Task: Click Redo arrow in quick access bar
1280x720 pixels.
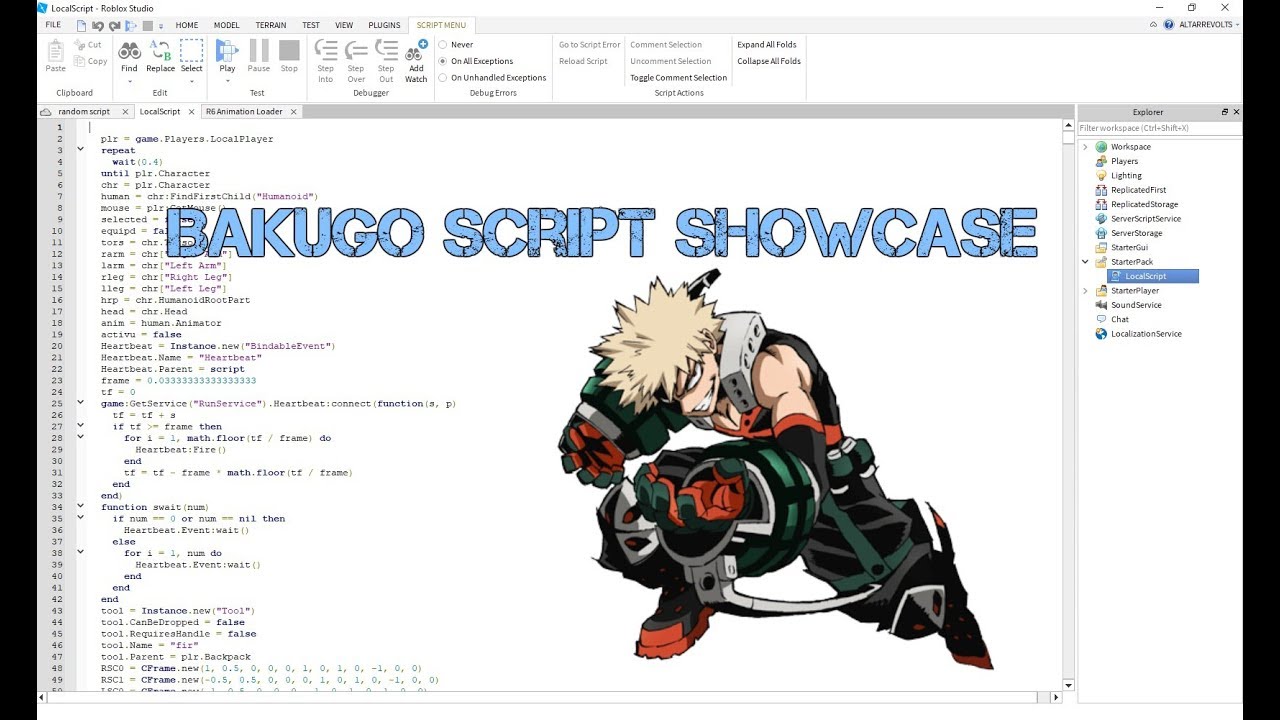Action: coord(116,25)
